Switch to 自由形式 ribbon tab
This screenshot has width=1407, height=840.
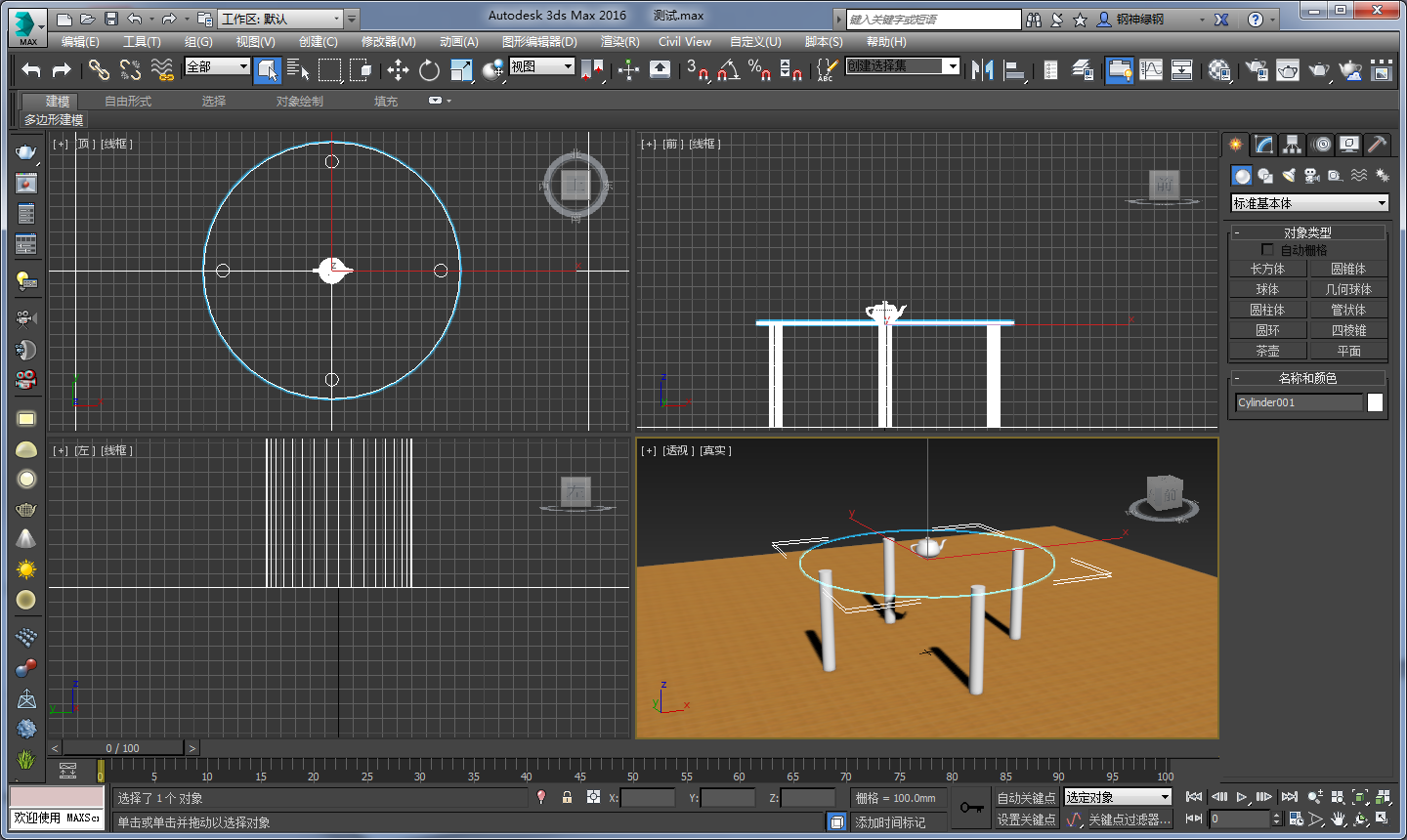128,101
